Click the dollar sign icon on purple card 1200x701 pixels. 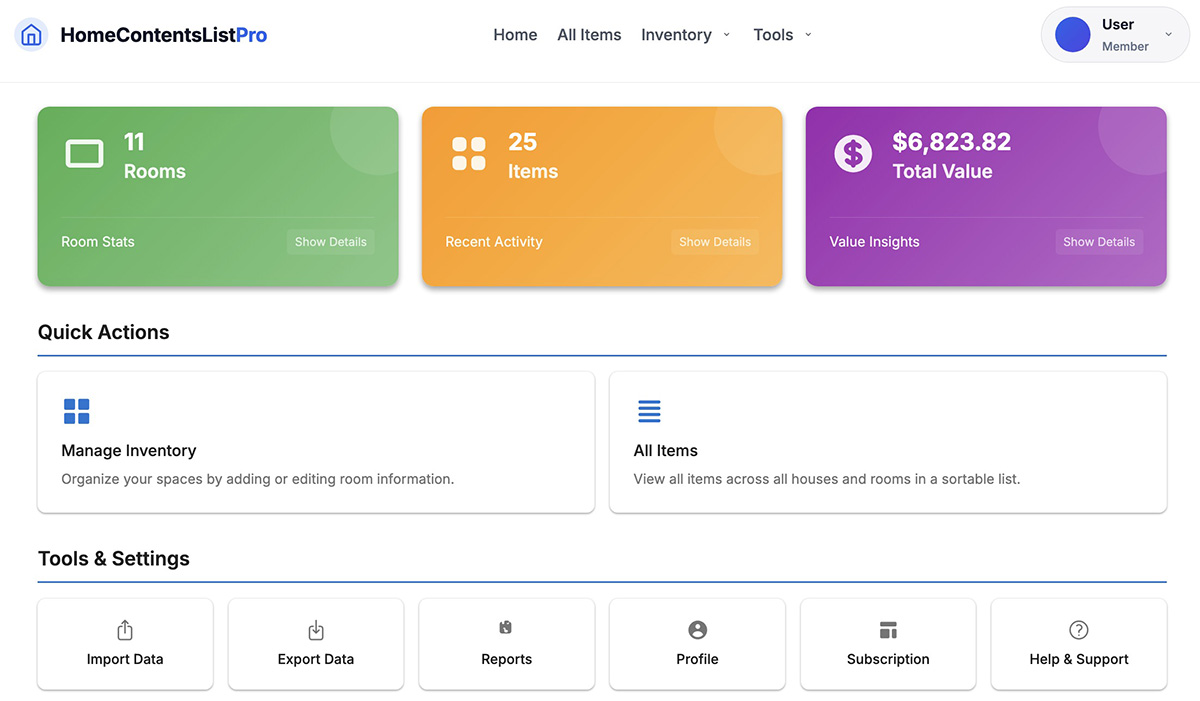[852, 153]
